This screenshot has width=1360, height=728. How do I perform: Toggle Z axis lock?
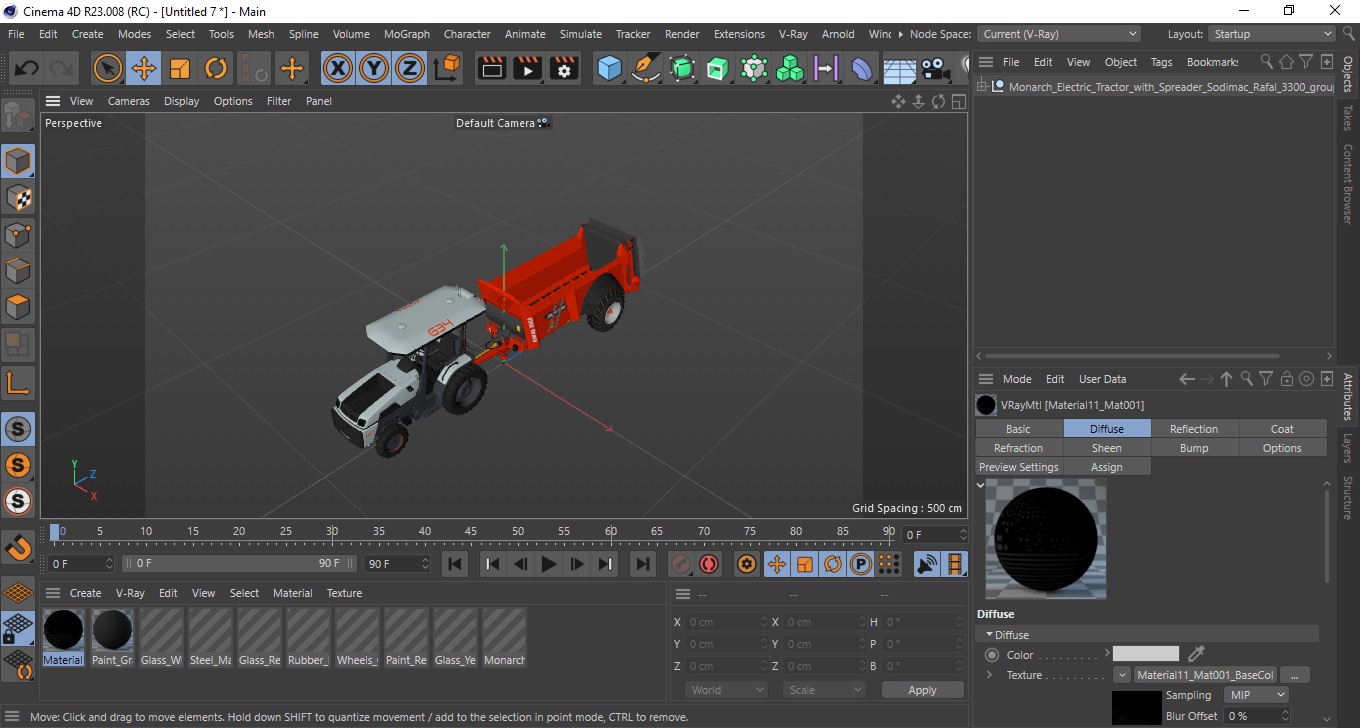coord(410,69)
